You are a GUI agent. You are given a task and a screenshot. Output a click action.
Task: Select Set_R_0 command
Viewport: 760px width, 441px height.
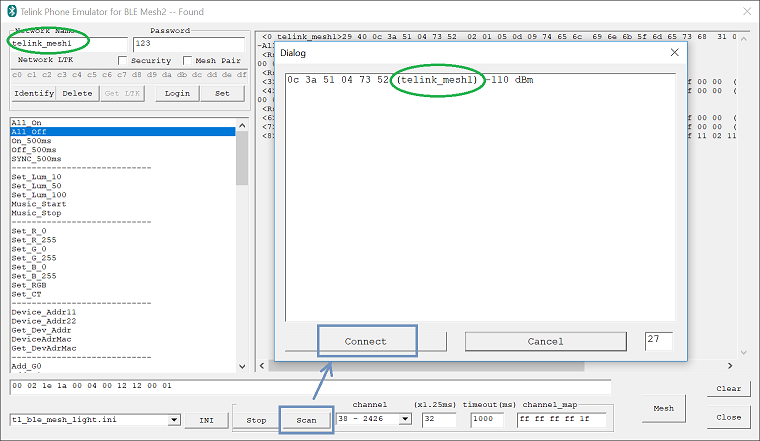tap(123, 231)
